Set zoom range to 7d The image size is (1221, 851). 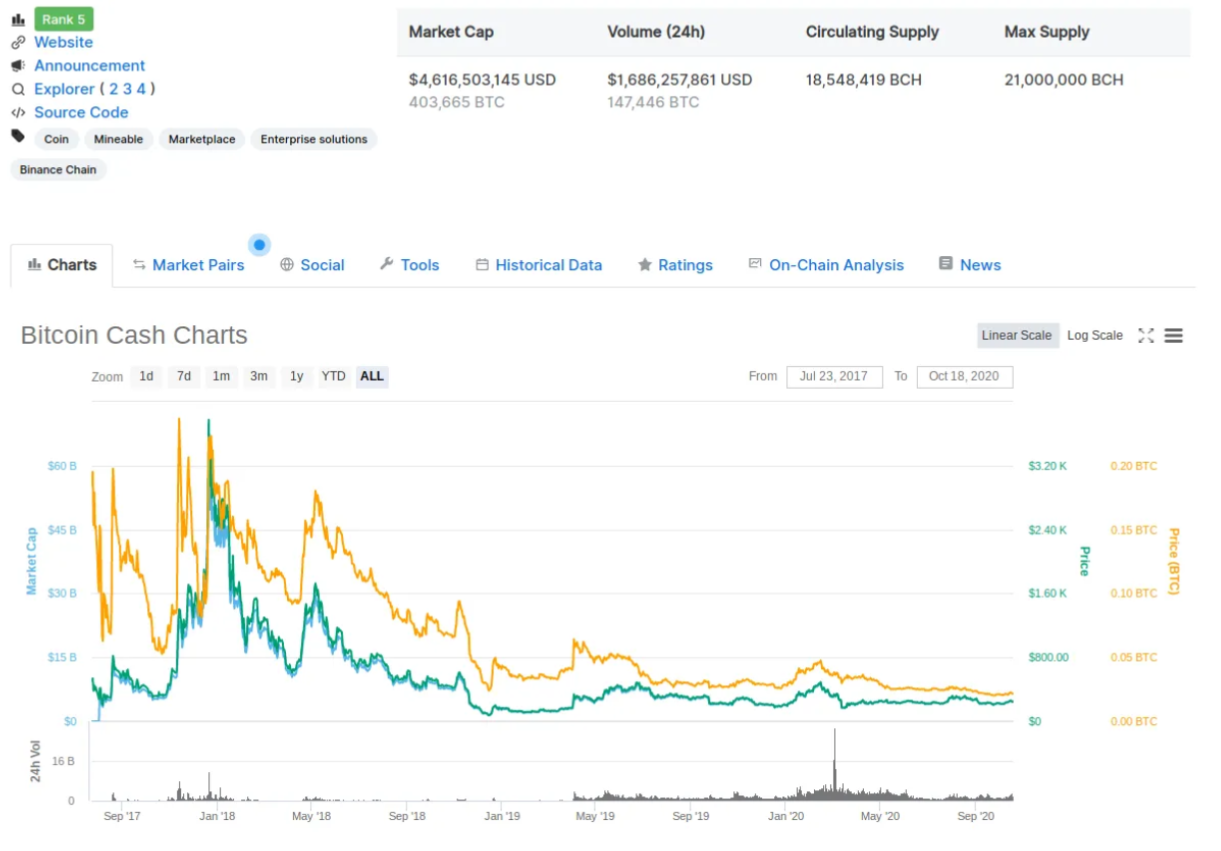pos(184,377)
